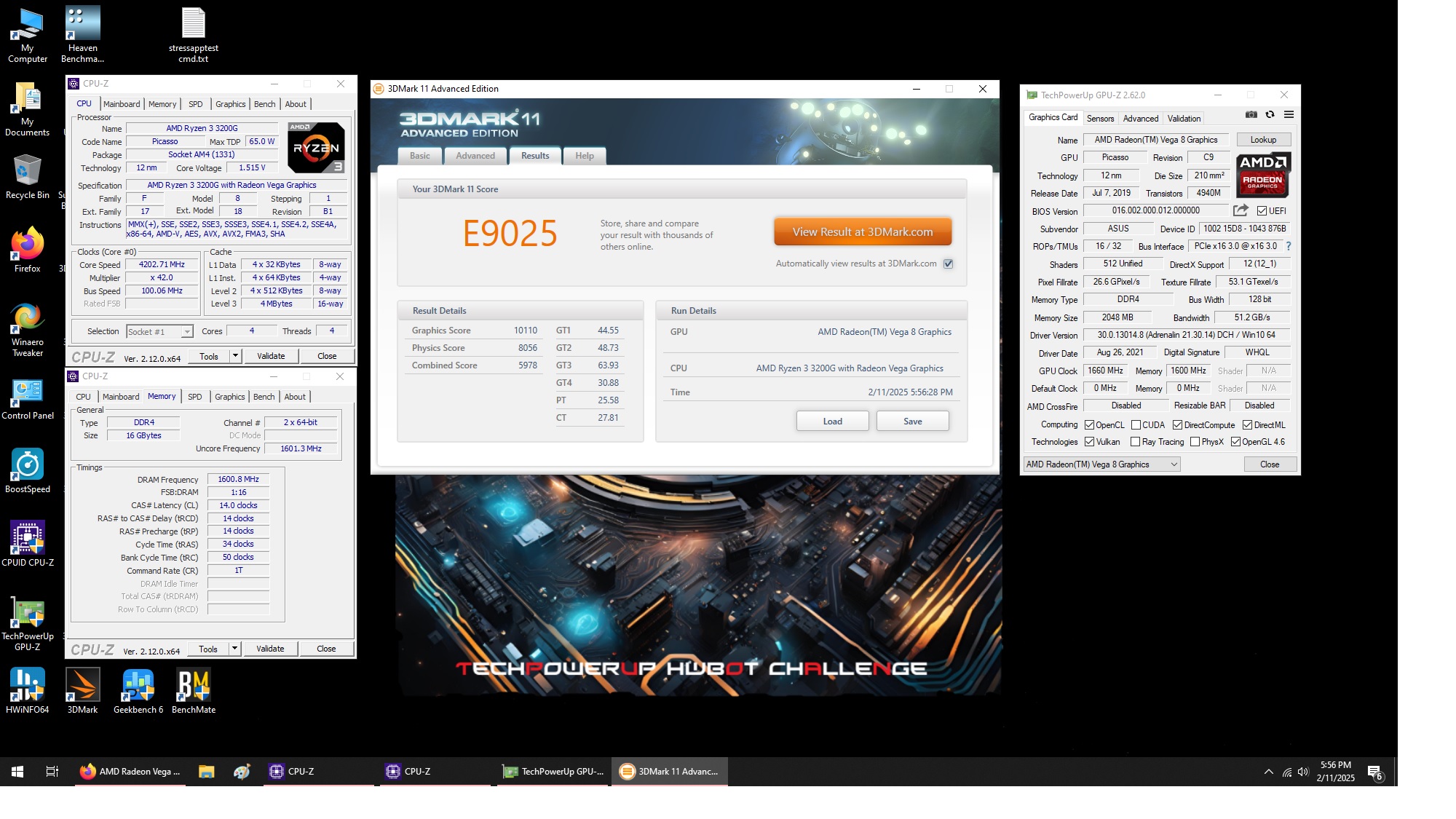Viewport: 1456px width, 819px height.
Task: Launch Firefox from the desktop
Action: tap(28, 250)
